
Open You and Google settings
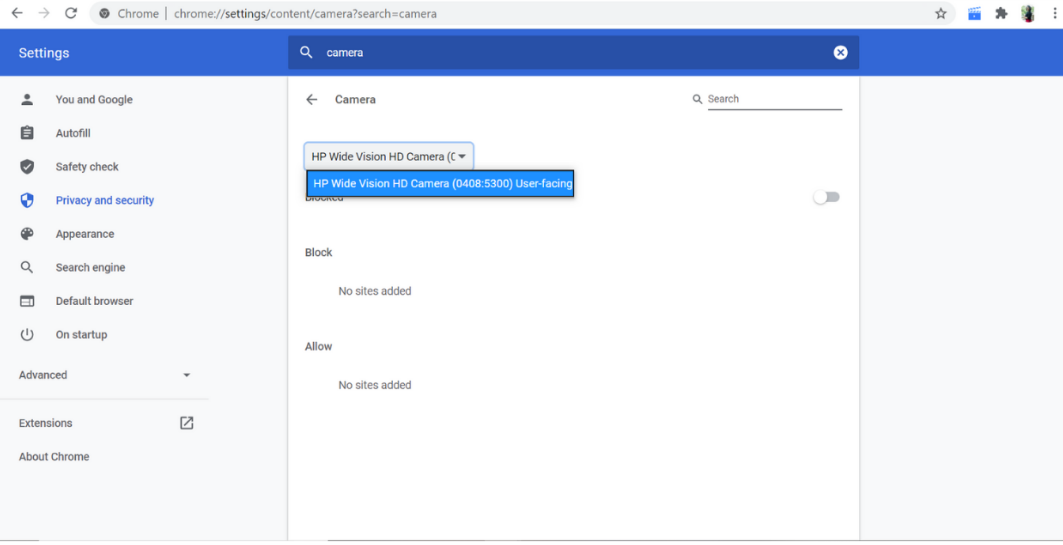click(94, 100)
